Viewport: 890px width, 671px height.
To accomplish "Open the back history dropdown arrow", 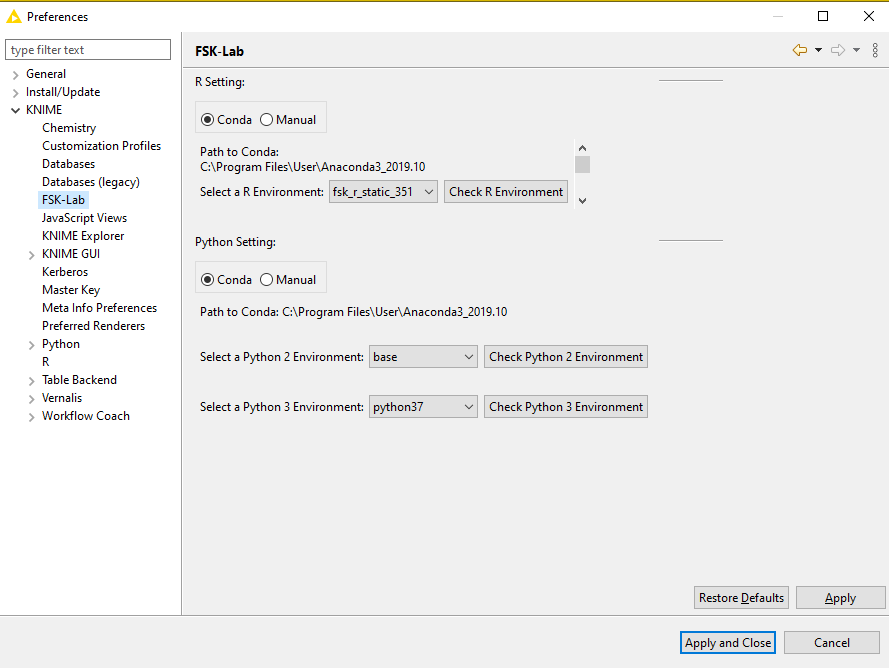I will coord(818,51).
